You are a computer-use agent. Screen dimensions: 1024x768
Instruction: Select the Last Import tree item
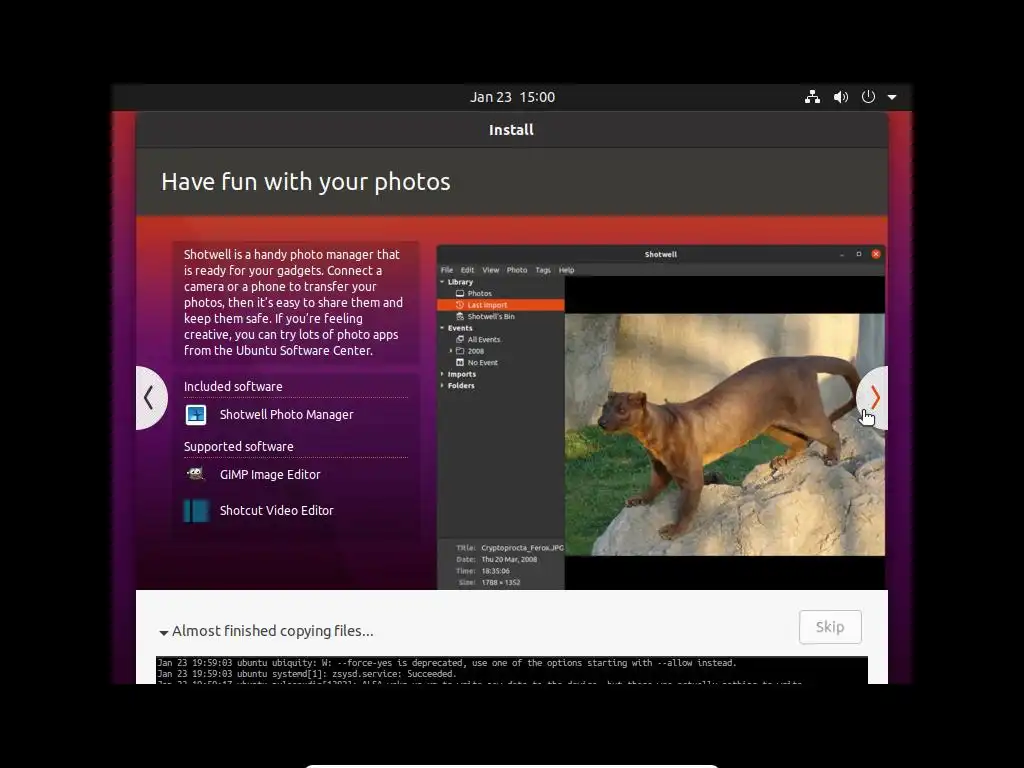pyautogui.click(x=500, y=305)
